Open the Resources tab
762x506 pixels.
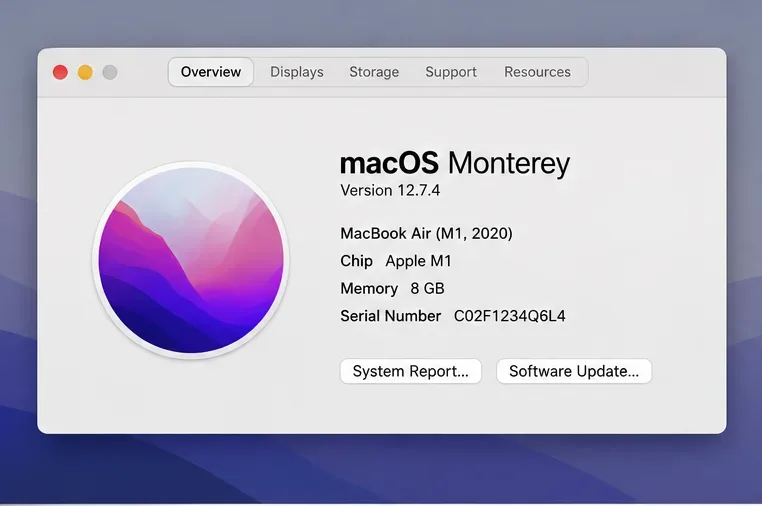coord(537,72)
